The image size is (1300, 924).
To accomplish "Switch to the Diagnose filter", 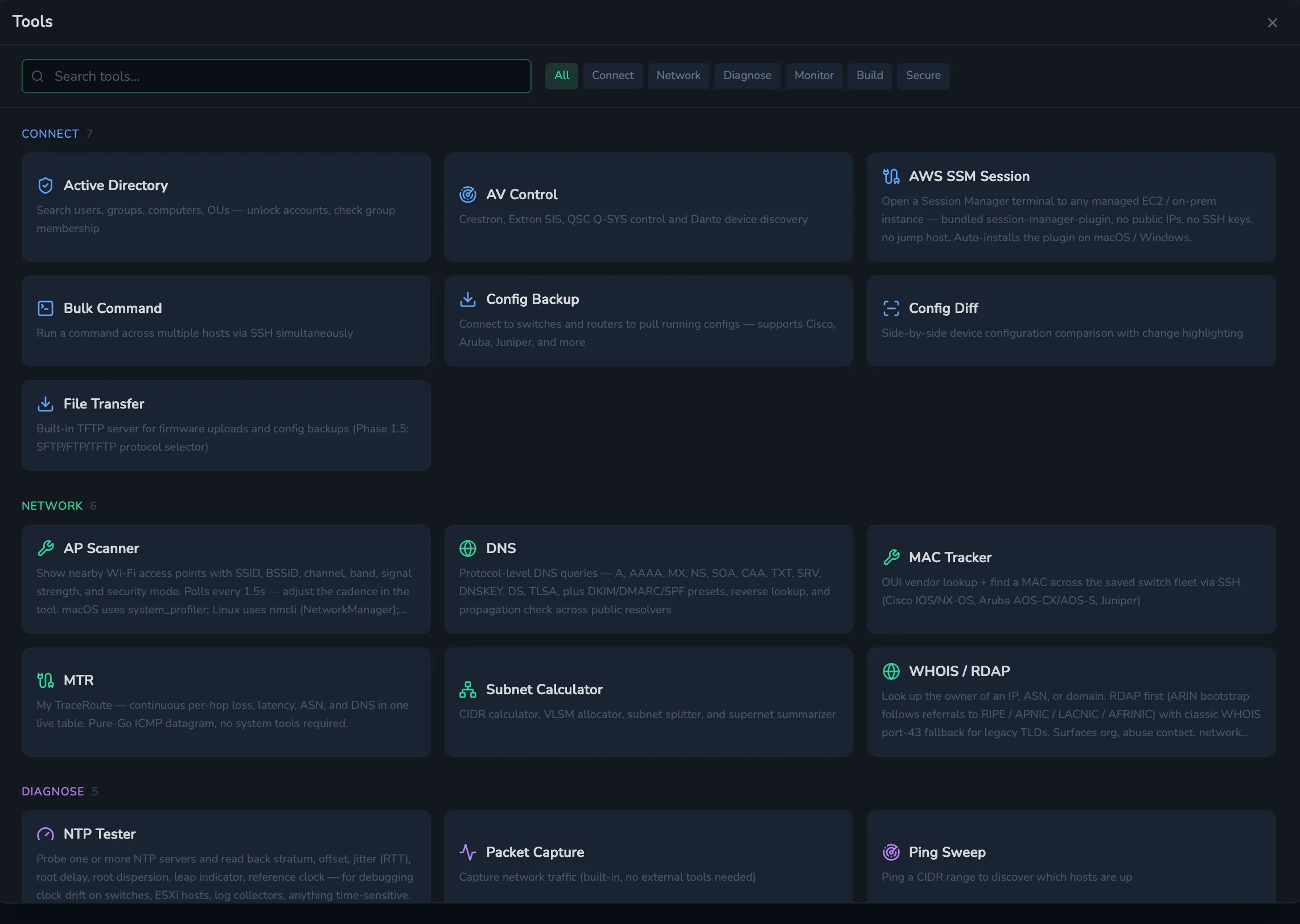I will point(747,76).
